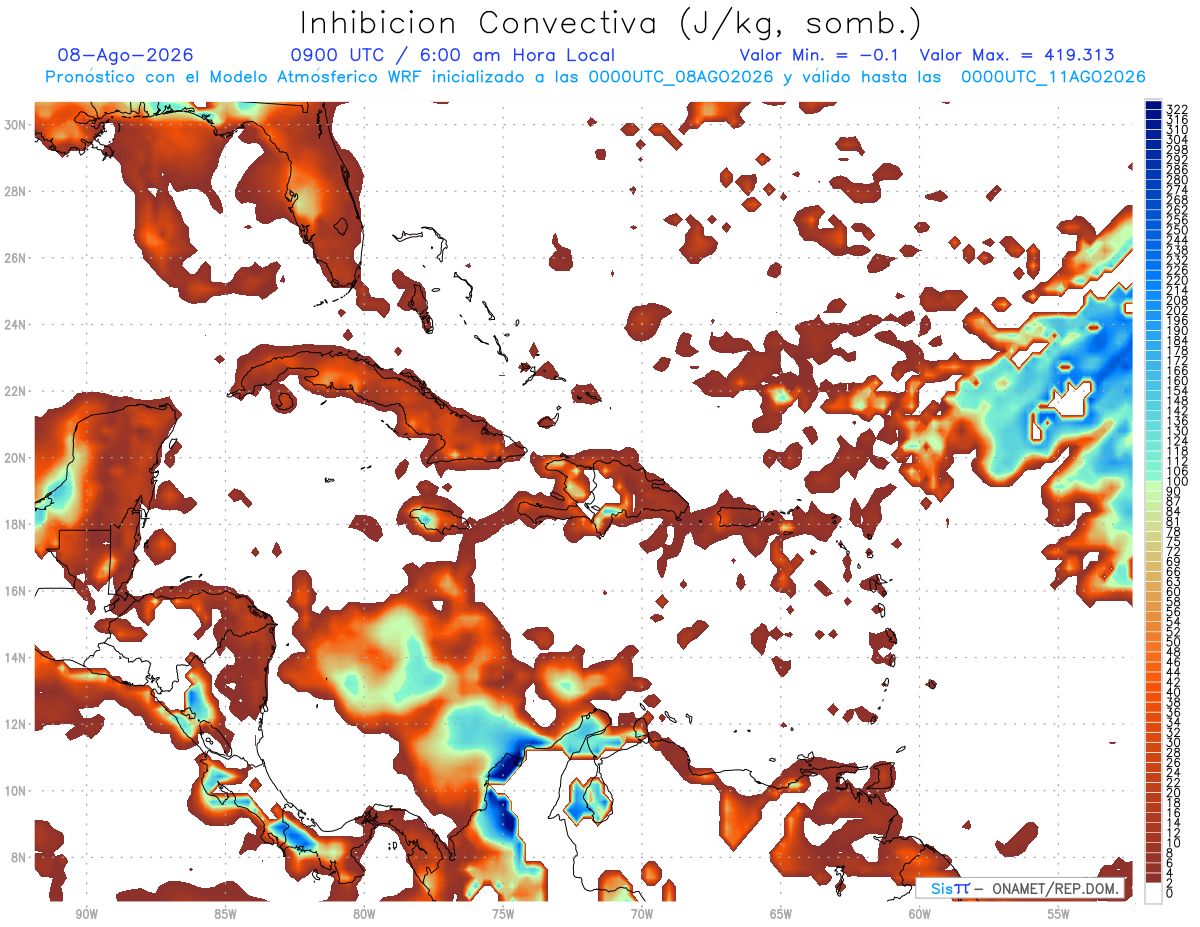Click the '0000UTC_08AGO2026' initialization timestamp
Screen dimensions: 1200x927
(681, 77)
